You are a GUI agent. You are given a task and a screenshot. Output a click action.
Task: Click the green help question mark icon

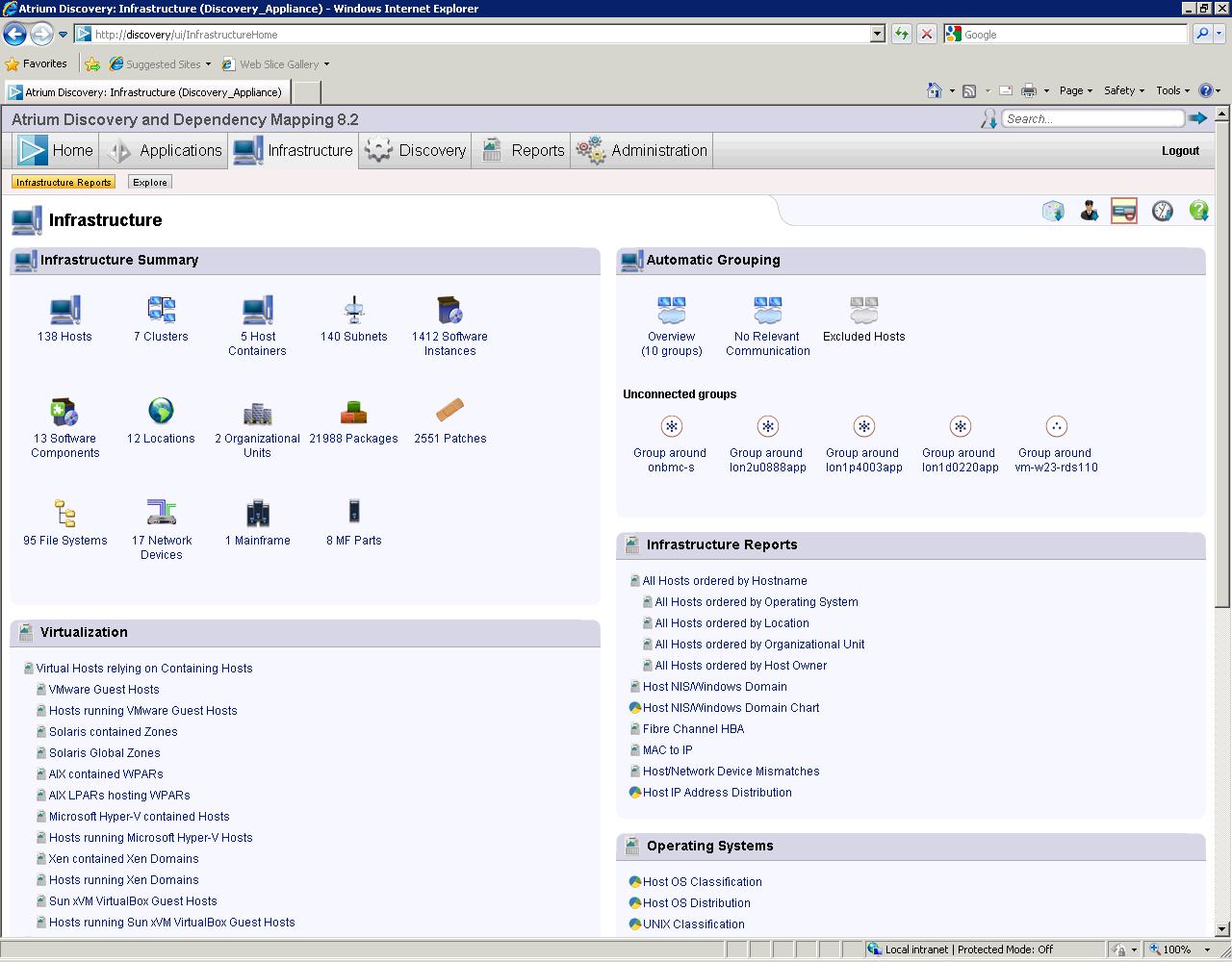tap(1198, 211)
